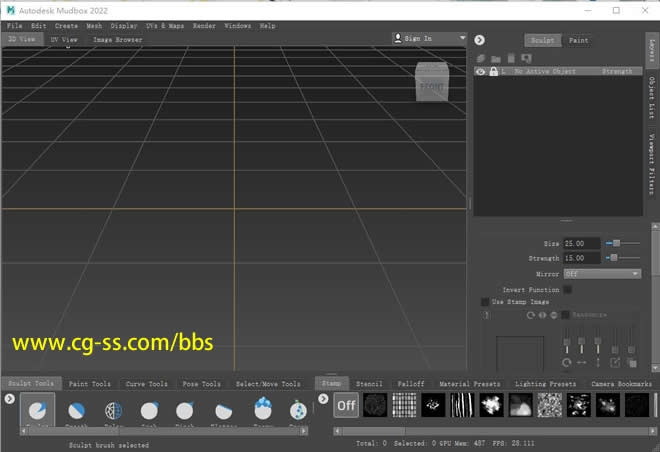The height and width of the screenshot is (452, 660).
Task: Open the UVs & Maps menu
Action: point(165,25)
